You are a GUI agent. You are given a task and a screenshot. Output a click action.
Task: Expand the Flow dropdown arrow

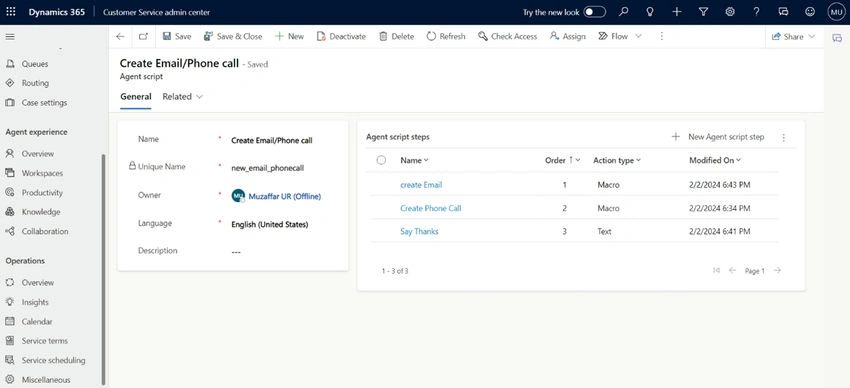click(638, 36)
